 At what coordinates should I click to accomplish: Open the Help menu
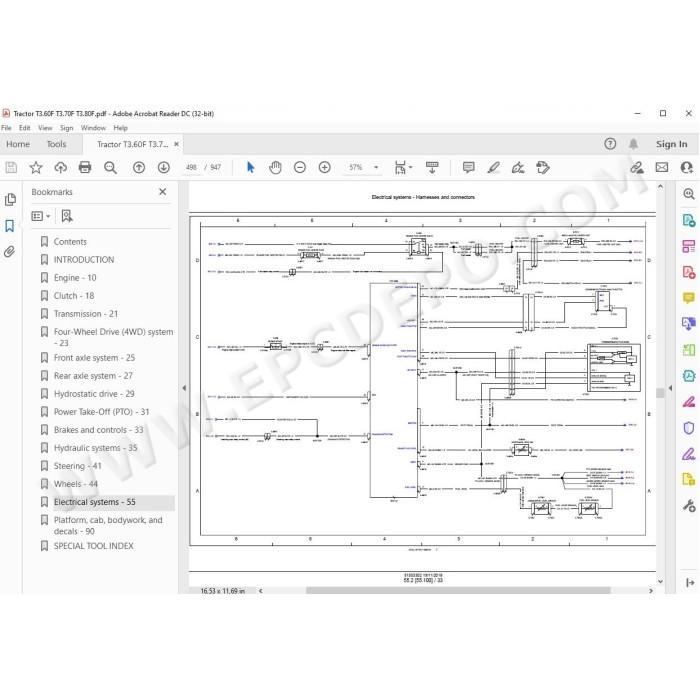tap(121, 128)
